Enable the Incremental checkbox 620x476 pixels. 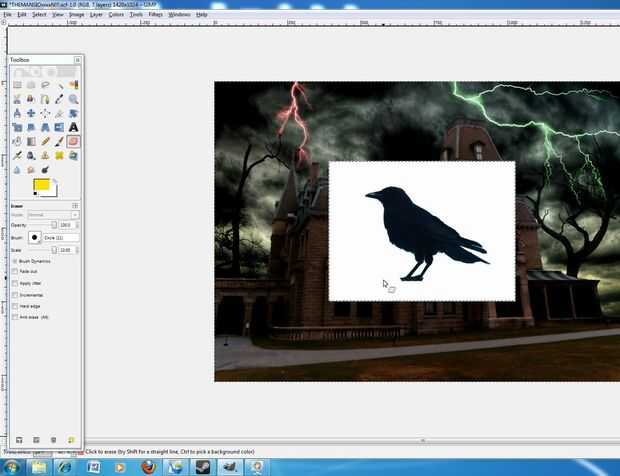click(15, 295)
